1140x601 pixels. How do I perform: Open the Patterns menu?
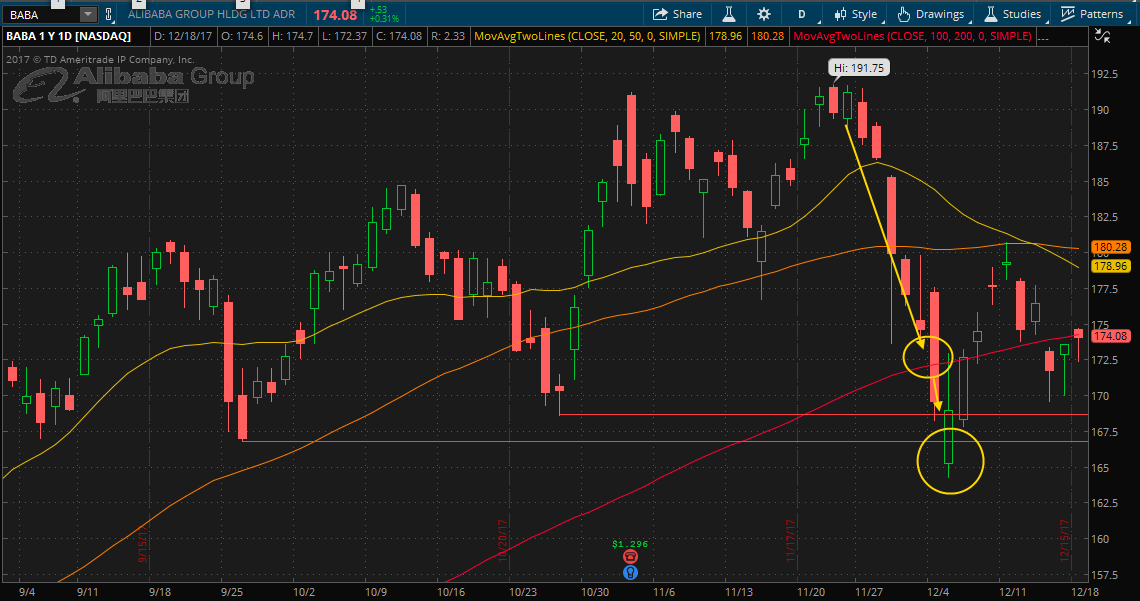click(x=1094, y=14)
